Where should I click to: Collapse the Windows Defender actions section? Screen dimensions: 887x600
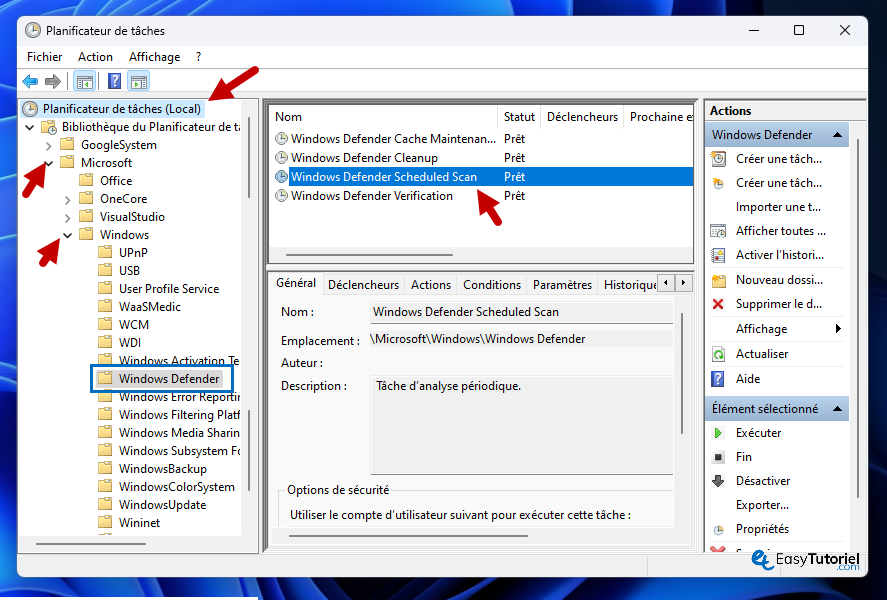[x=838, y=135]
